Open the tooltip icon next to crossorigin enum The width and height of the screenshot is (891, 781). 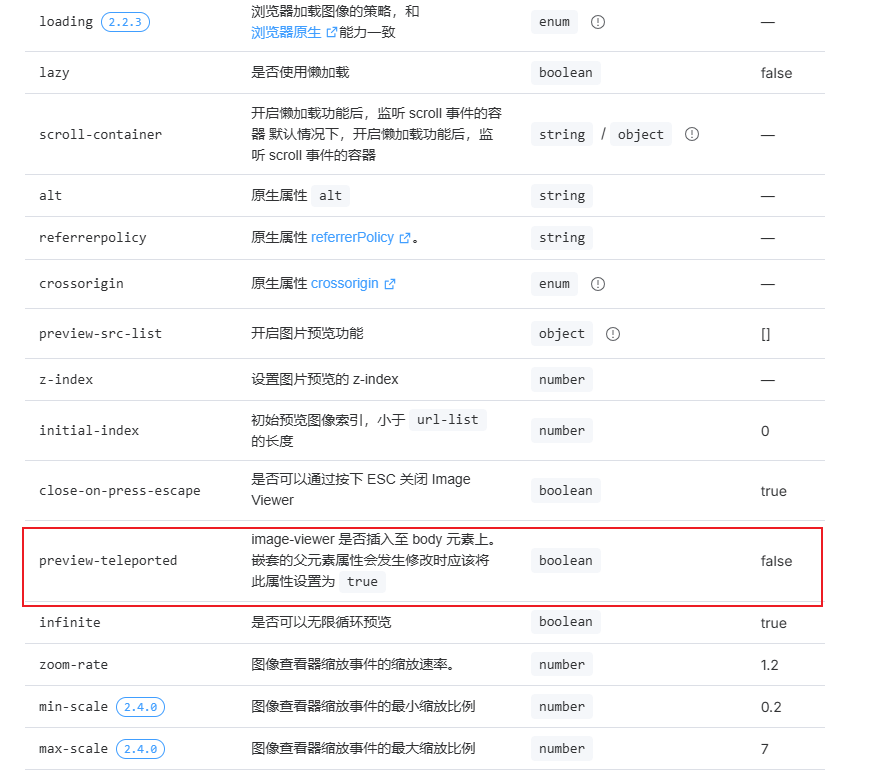tap(597, 284)
